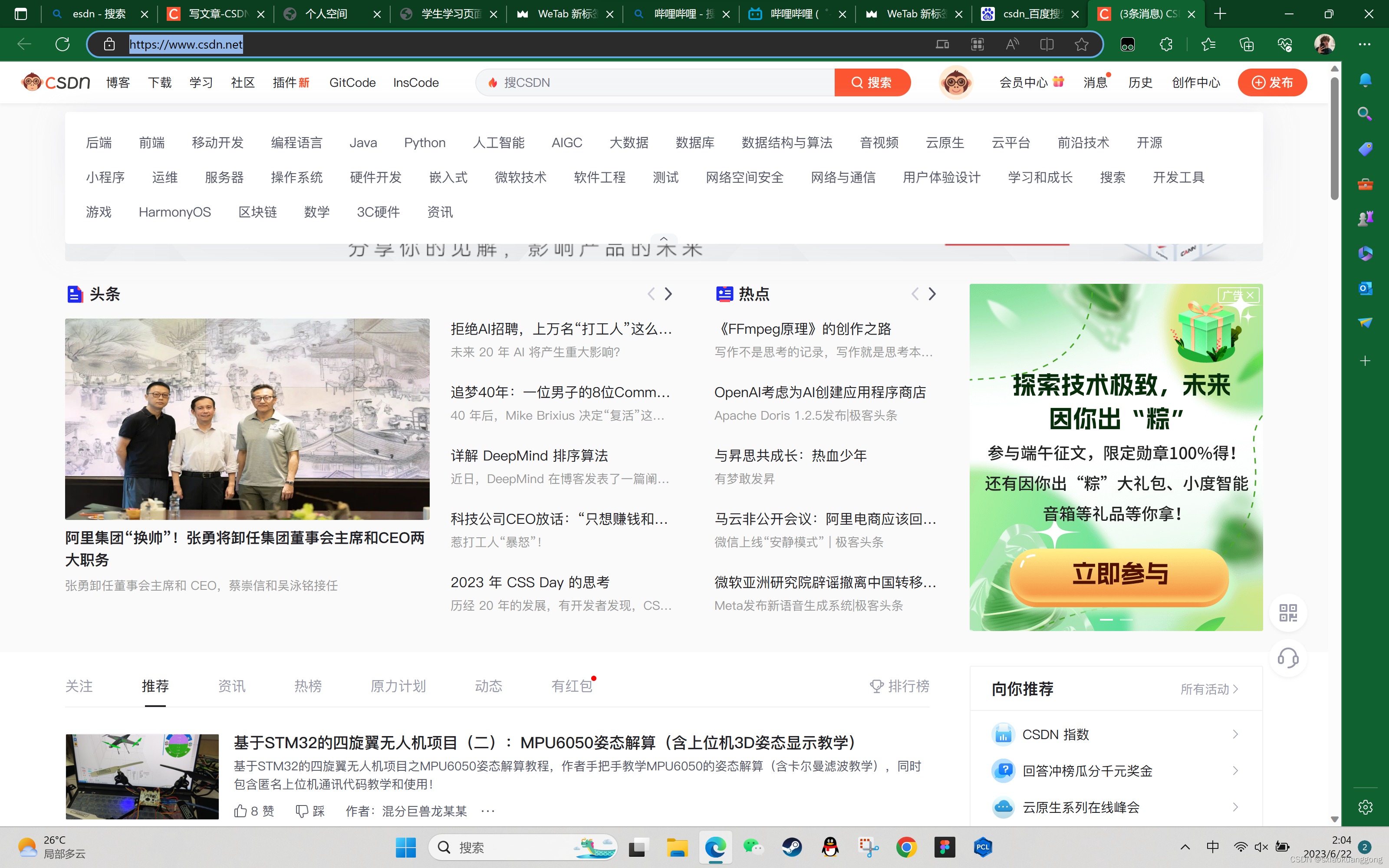Select the Python category

click(x=425, y=142)
